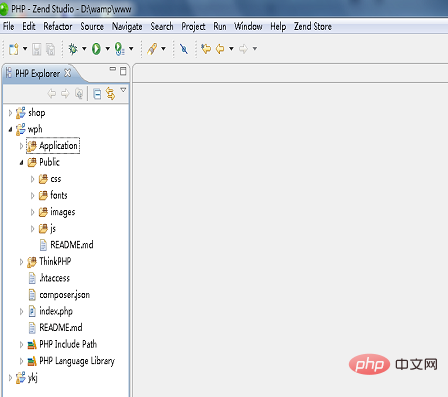448x397 pixels.
Task: Click the Save disk toolbar icon
Action: (36, 49)
